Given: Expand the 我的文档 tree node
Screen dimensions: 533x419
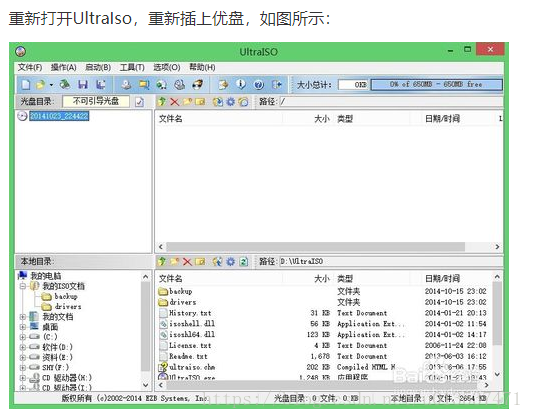Looking at the screenshot, I should (x=23, y=317).
